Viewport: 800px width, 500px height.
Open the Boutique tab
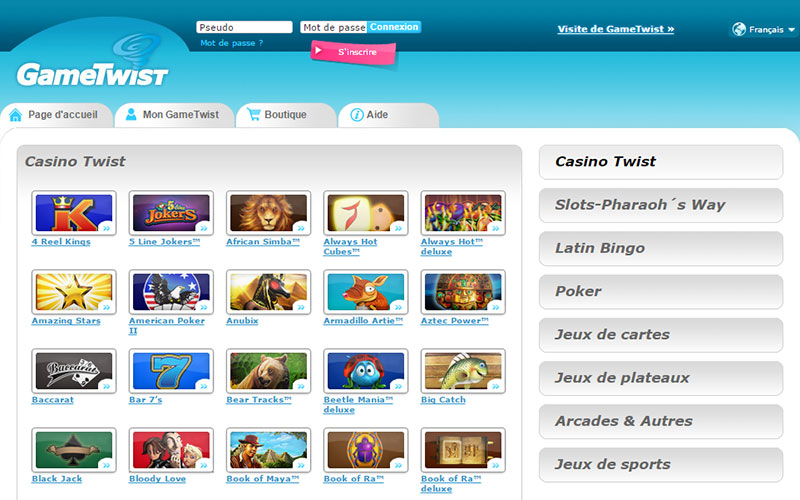286,115
